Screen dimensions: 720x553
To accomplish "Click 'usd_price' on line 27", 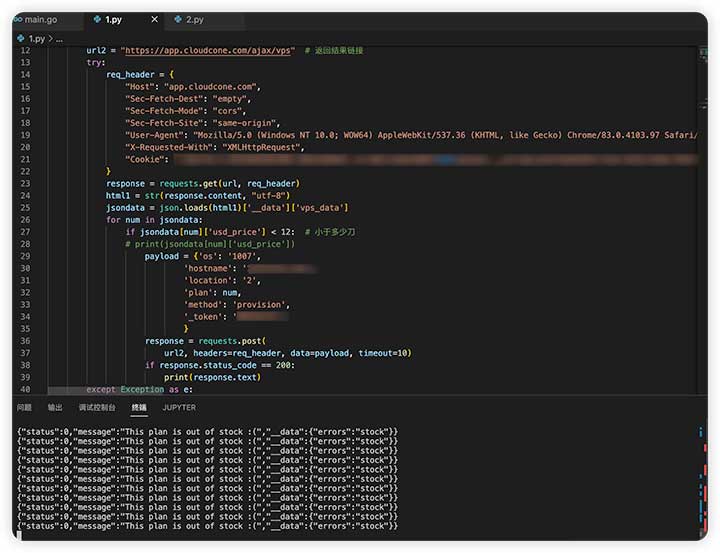I will point(236,232).
